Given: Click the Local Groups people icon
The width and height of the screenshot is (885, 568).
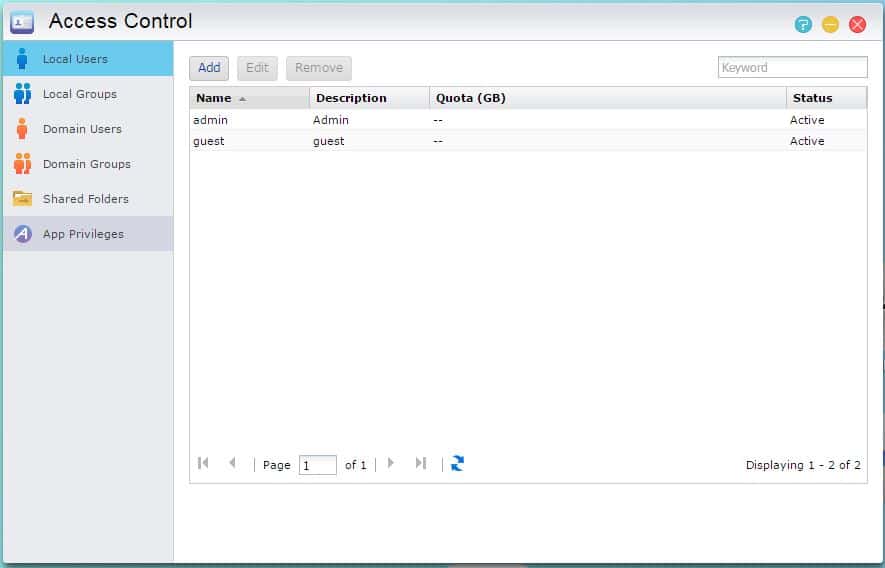Looking at the screenshot, I should (x=22, y=94).
